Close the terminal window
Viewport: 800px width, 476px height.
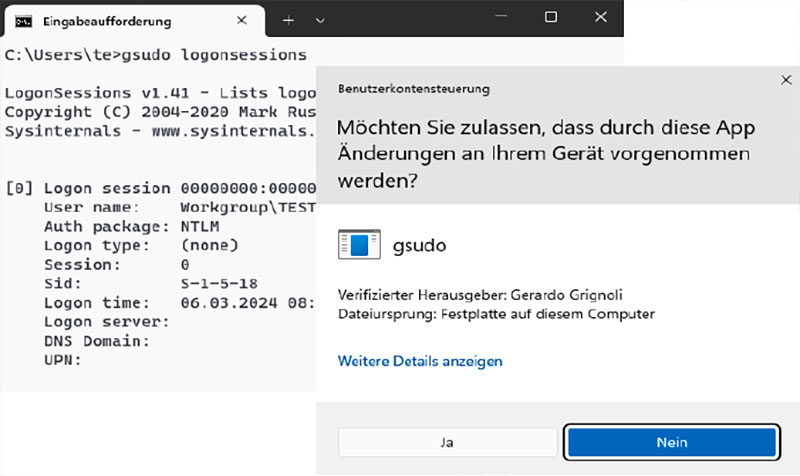601,17
